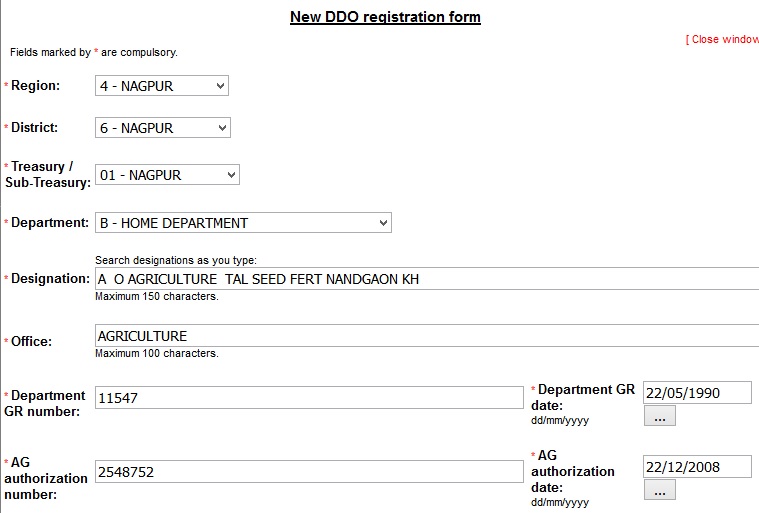Click the Office field label
The width and height of the screenshot is (759, 513).
tap(31, 341)
